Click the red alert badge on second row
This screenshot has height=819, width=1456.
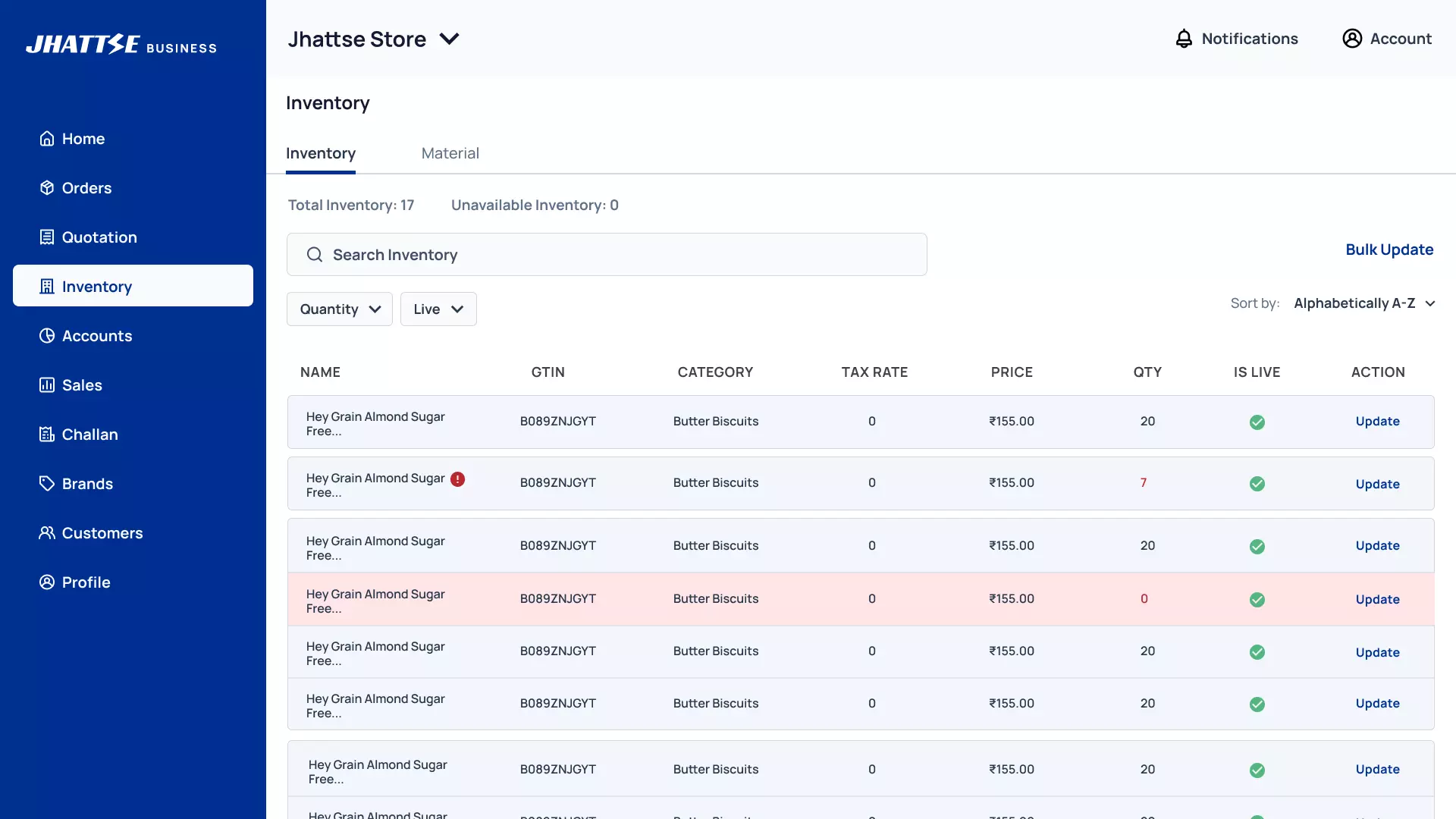(459, 479)
